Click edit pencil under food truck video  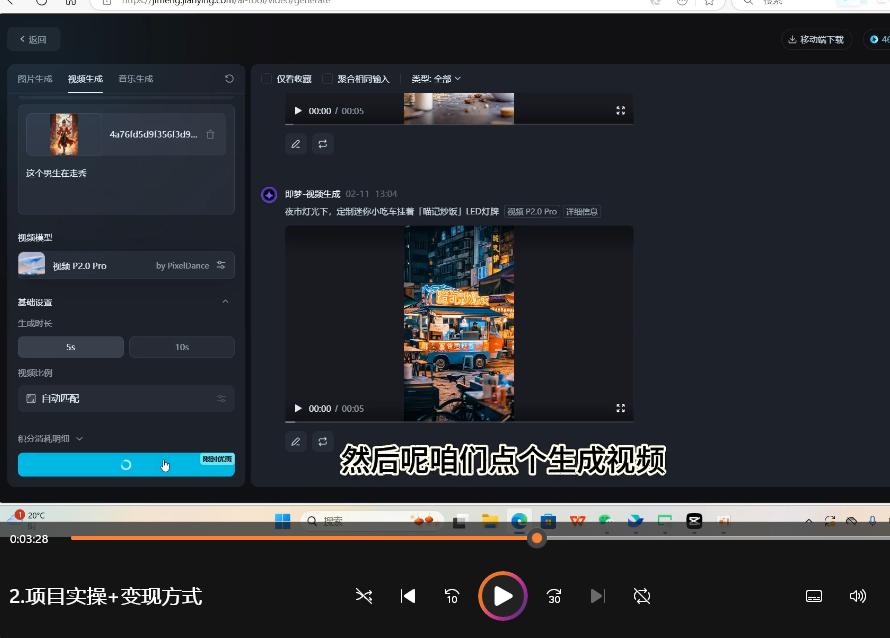[296, 442]
